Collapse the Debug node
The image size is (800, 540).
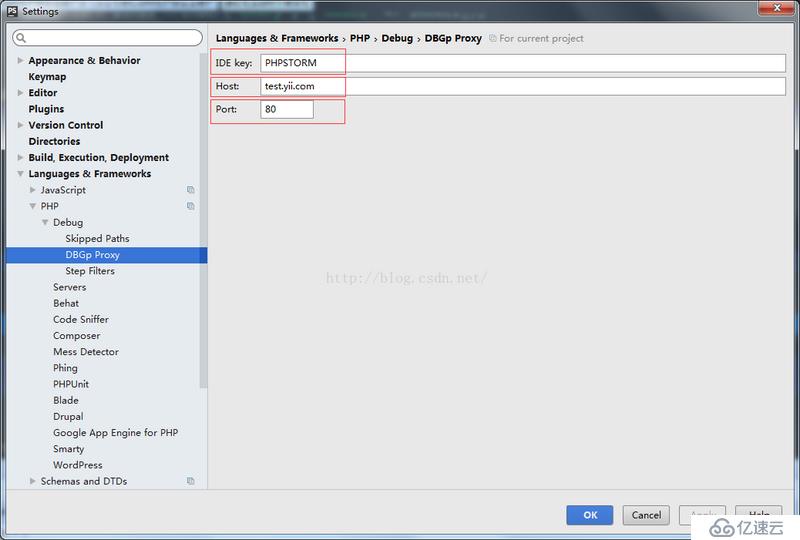pyautogui.click(x=45, y=223)
